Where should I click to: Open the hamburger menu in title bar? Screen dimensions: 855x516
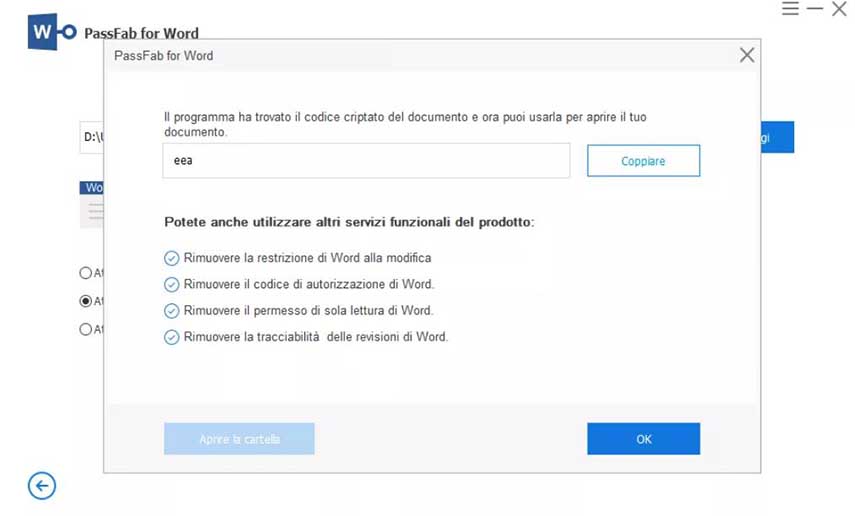[790, 9]
